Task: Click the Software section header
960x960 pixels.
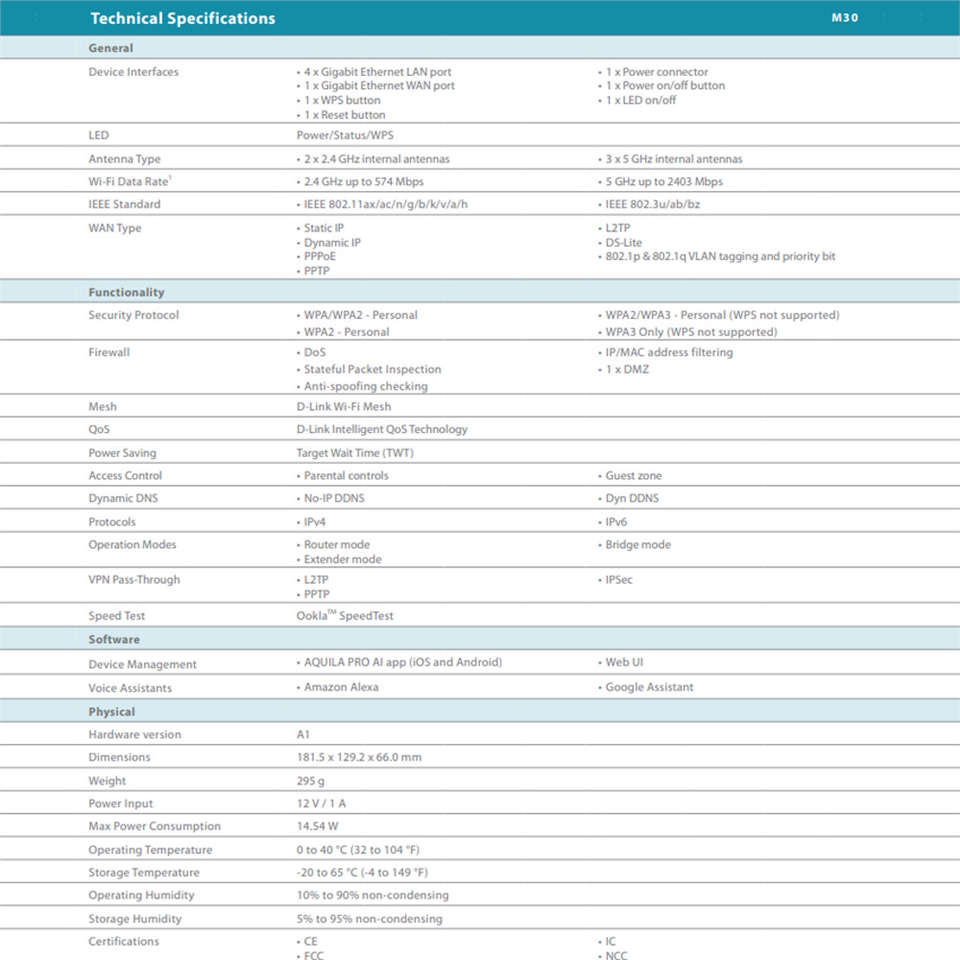Action: tap(114, 639)
